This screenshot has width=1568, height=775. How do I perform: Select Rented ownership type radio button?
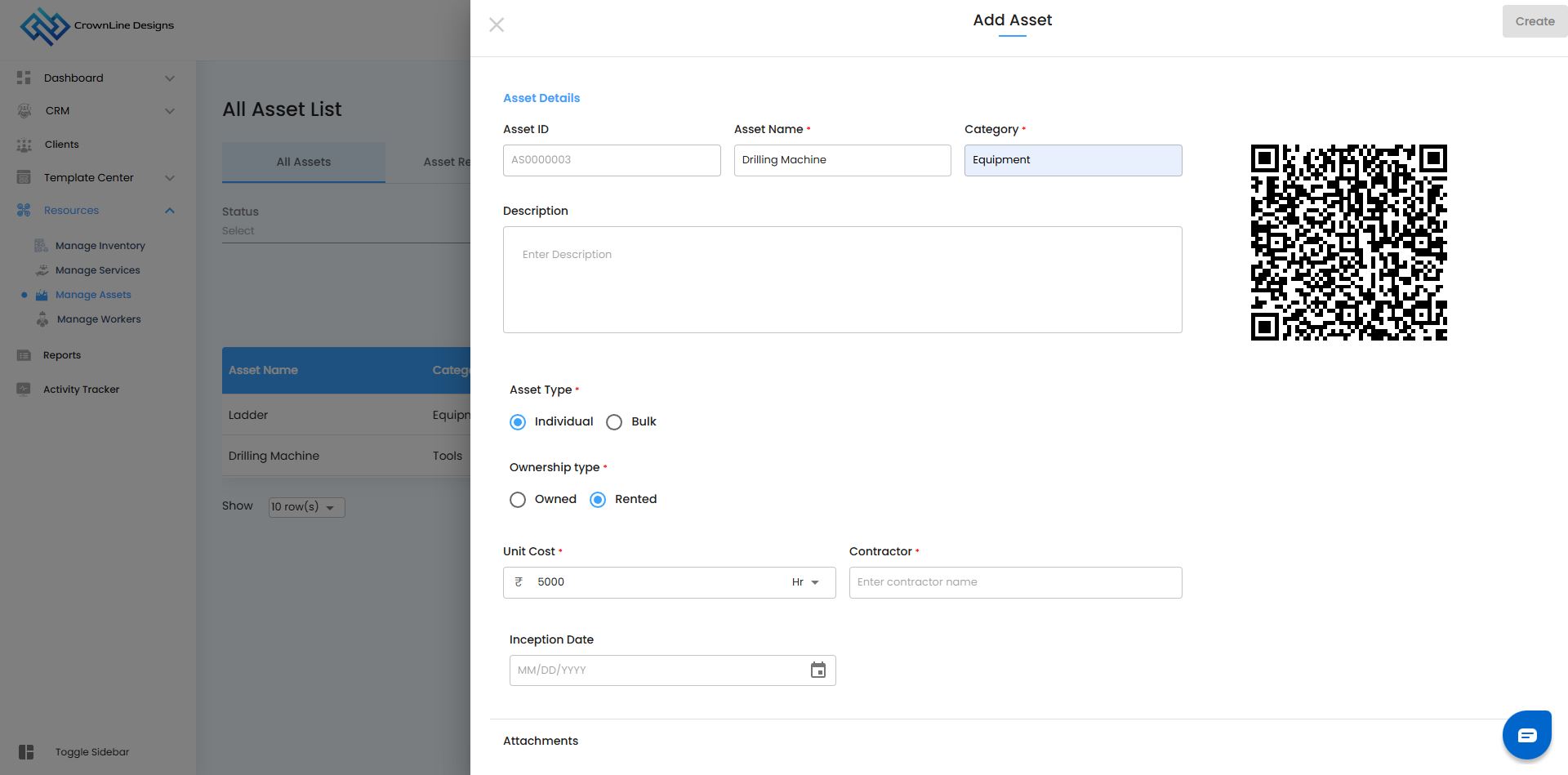(598, 500)
